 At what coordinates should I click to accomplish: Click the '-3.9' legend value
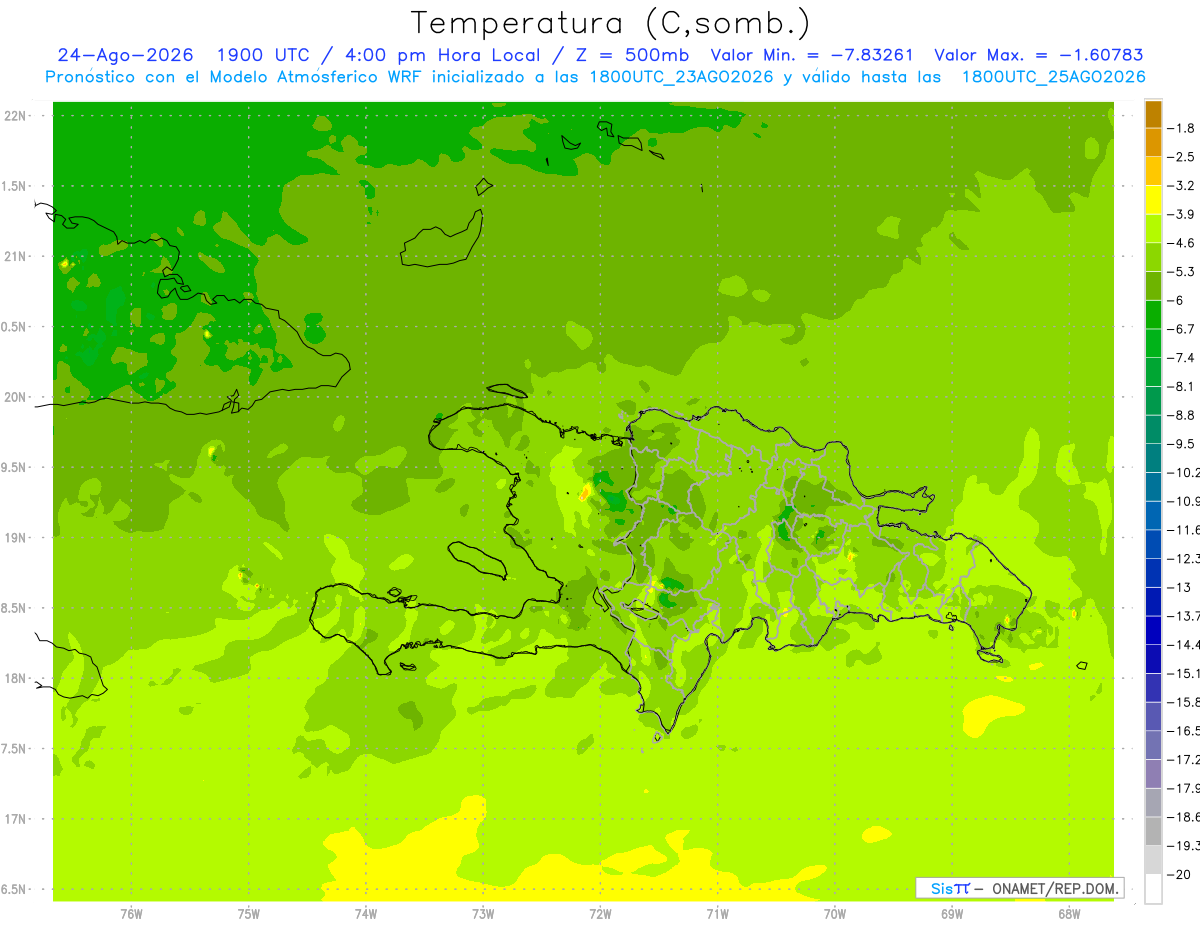pos(1182,214)
